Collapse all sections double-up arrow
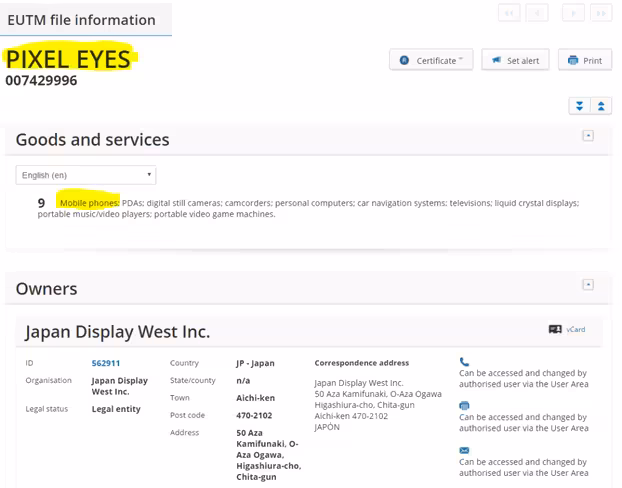This screenshot has width=622, height=488. [601, 106]
